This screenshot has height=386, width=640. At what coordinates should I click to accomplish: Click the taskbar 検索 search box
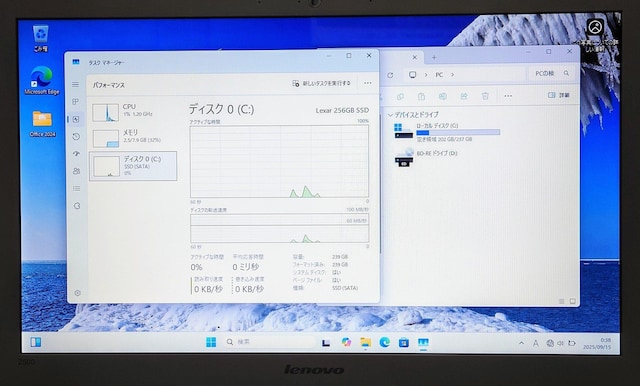click(x=269, y=342)
